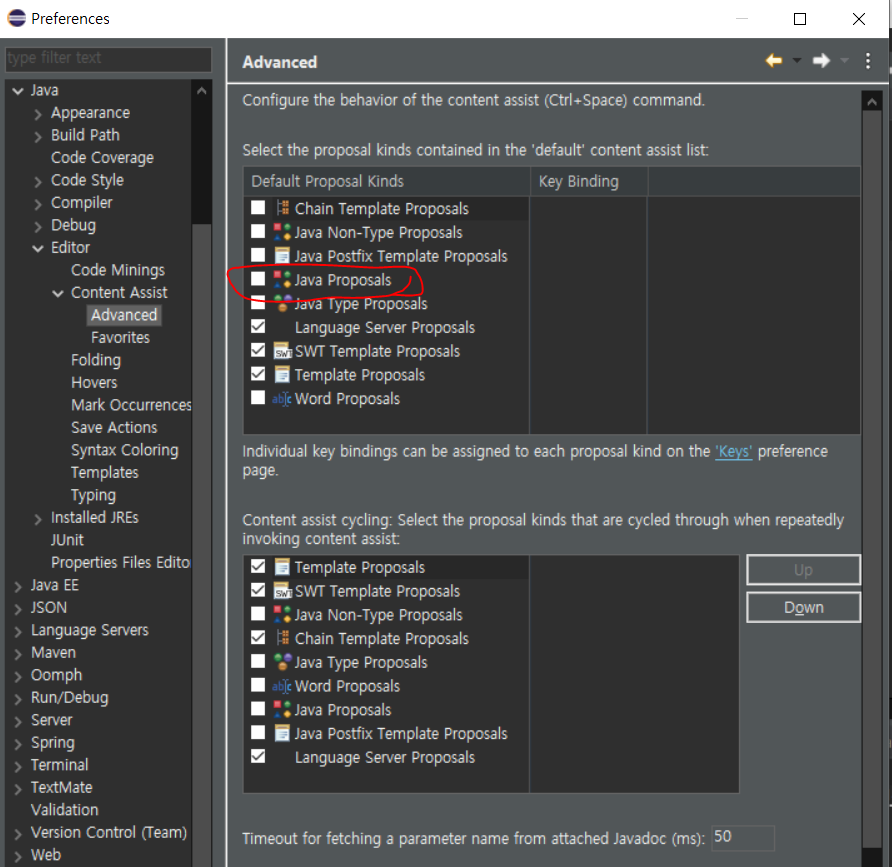This screenshot has width=892, height=867.
Task: Expand the Compiler node
Action: (38, 204)
